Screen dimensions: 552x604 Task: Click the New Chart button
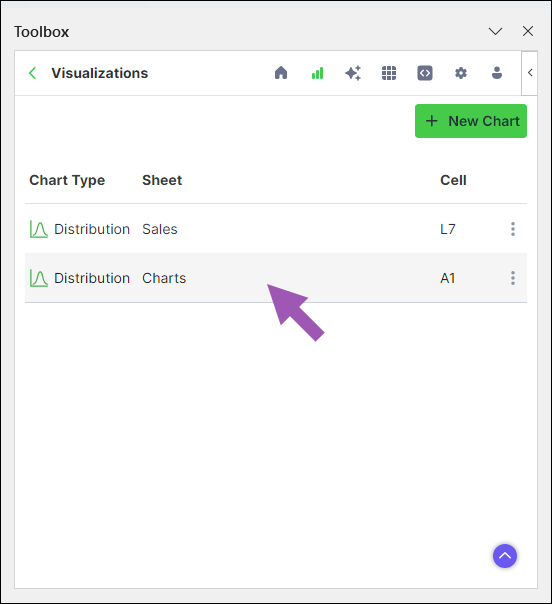coord(470,121)
